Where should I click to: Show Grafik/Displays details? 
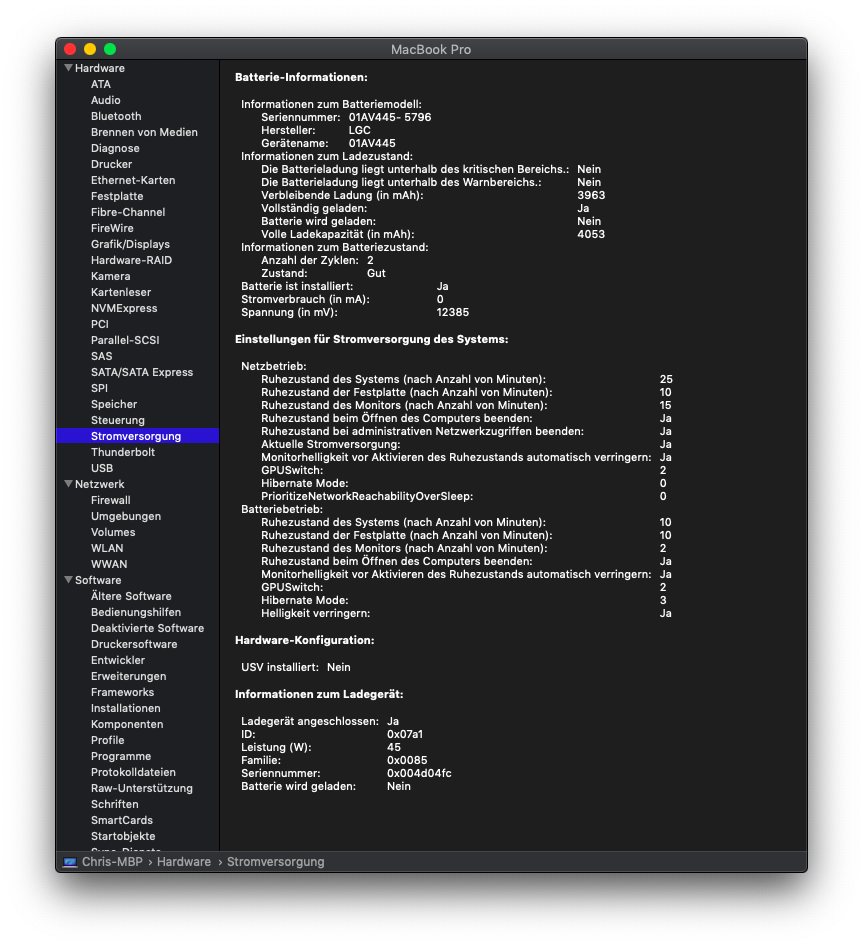(130, 244)
